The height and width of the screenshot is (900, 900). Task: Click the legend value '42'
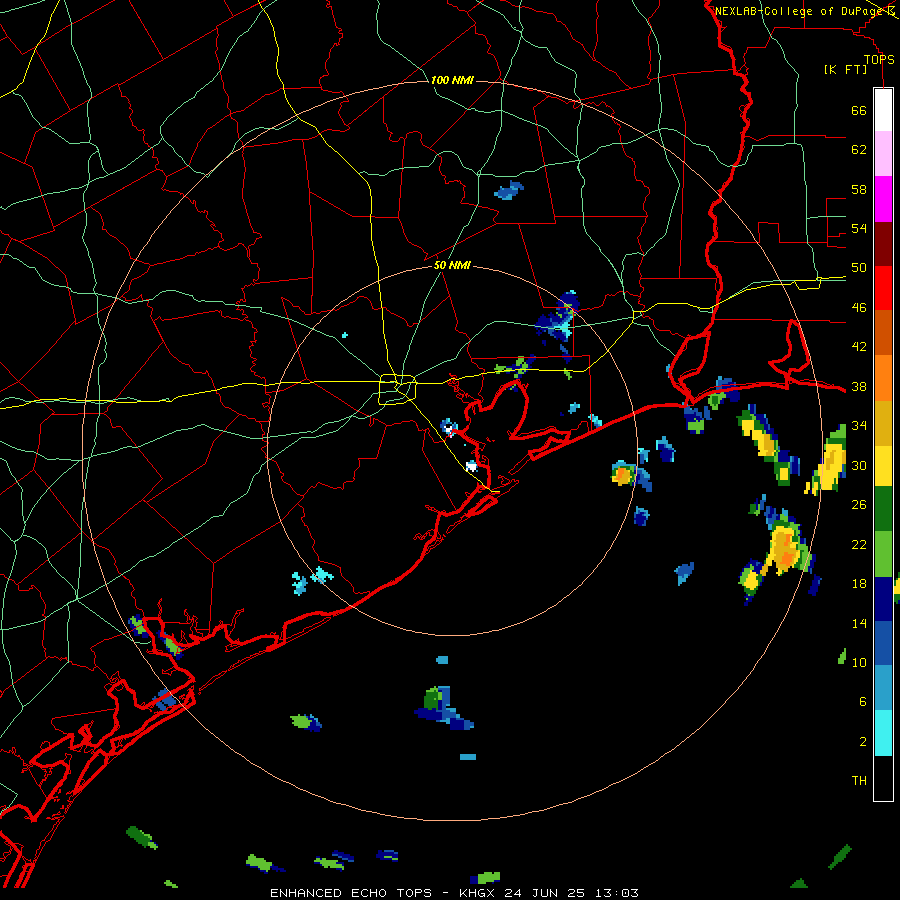tap(859, 347)
